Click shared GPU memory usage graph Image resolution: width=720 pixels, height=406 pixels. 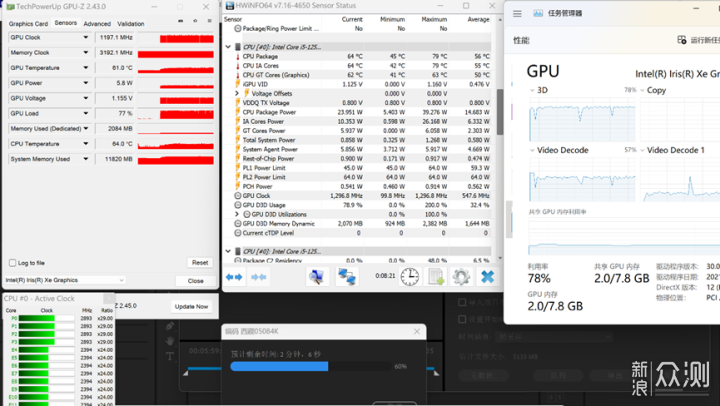click(624, 237)
